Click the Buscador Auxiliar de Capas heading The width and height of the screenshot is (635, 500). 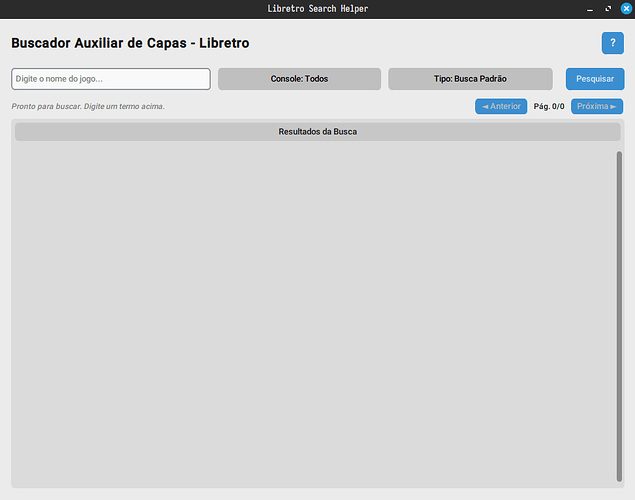130,43
